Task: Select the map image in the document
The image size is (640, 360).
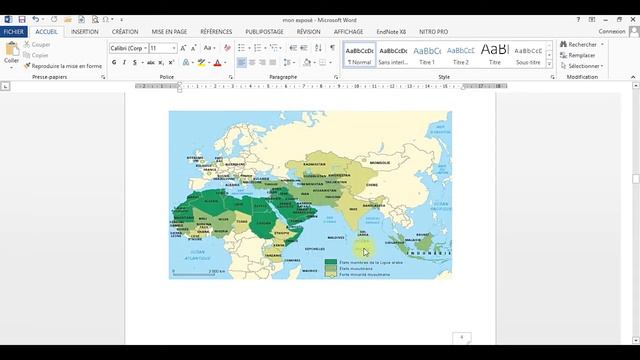Action: (310, 195)
